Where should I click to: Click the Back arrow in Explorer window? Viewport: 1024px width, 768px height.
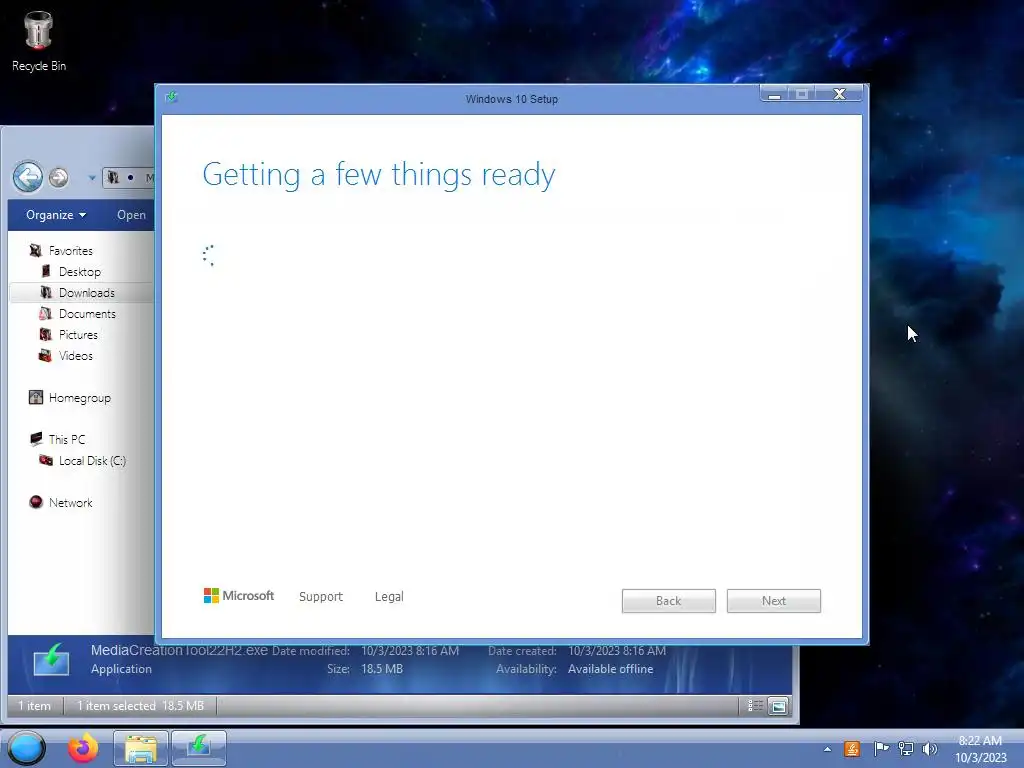click(28, 177)
